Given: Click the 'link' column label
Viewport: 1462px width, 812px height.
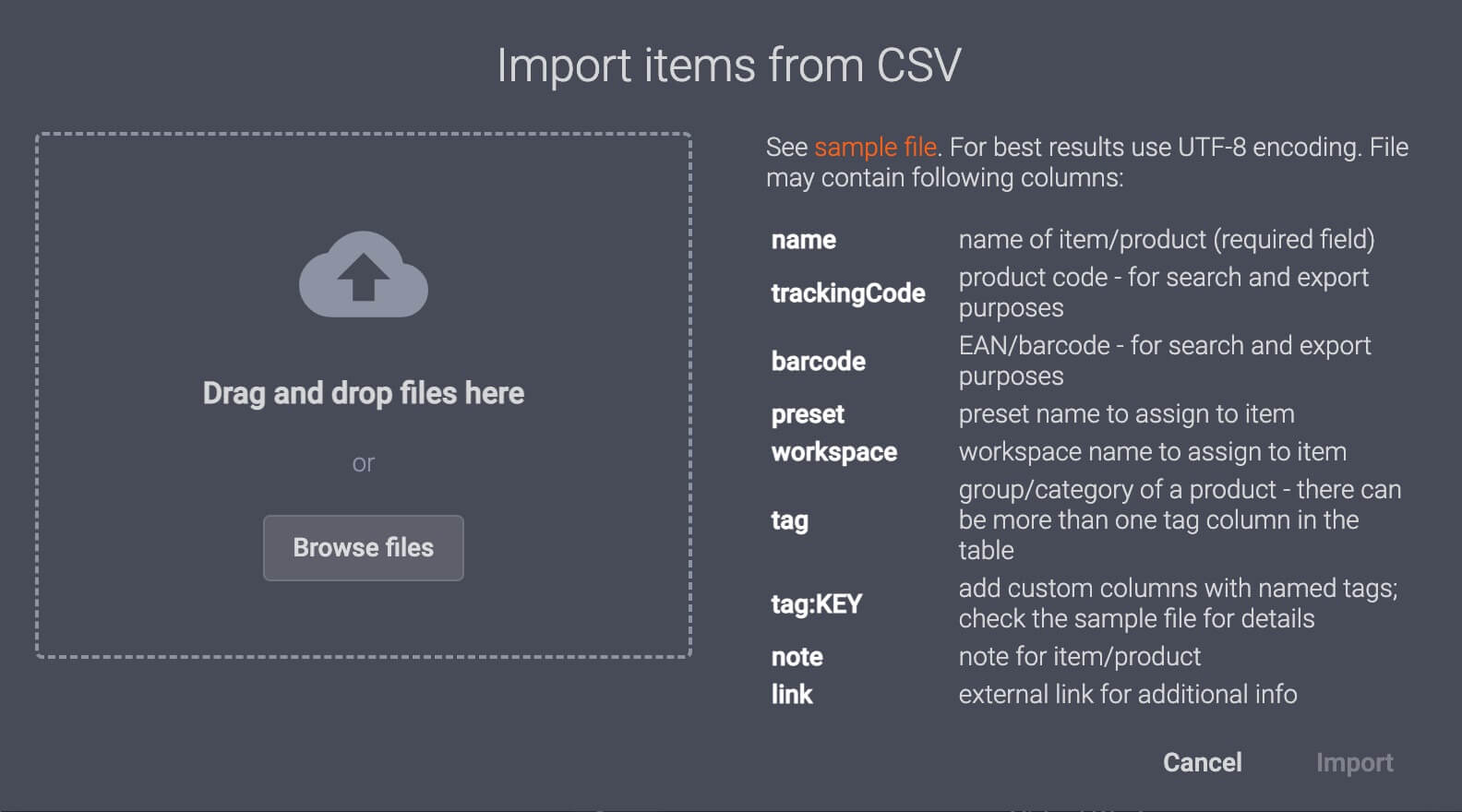Looking at the screenshot, I should tap(791, 694).
